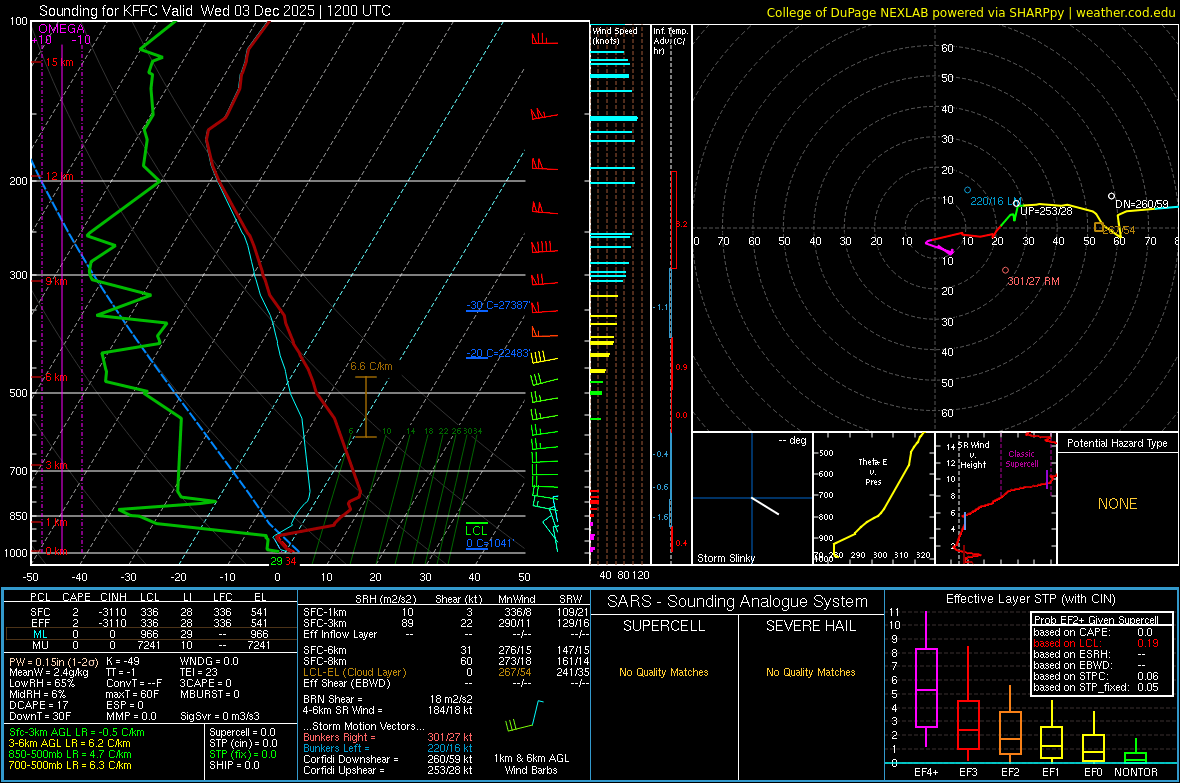The width and height of the screenshot is (1180, 783).
Task: Click the 'Bunkers Right = 301/27 kt' line
Action: coord(388,737)
